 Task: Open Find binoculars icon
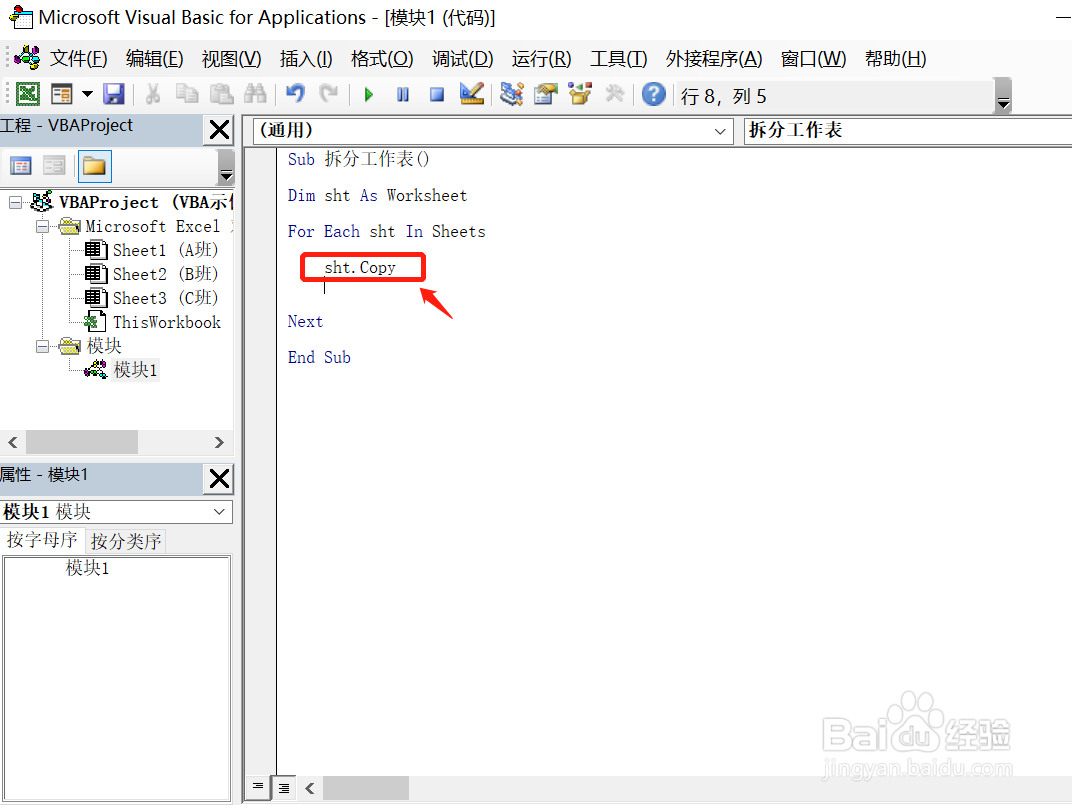[255, 94]
